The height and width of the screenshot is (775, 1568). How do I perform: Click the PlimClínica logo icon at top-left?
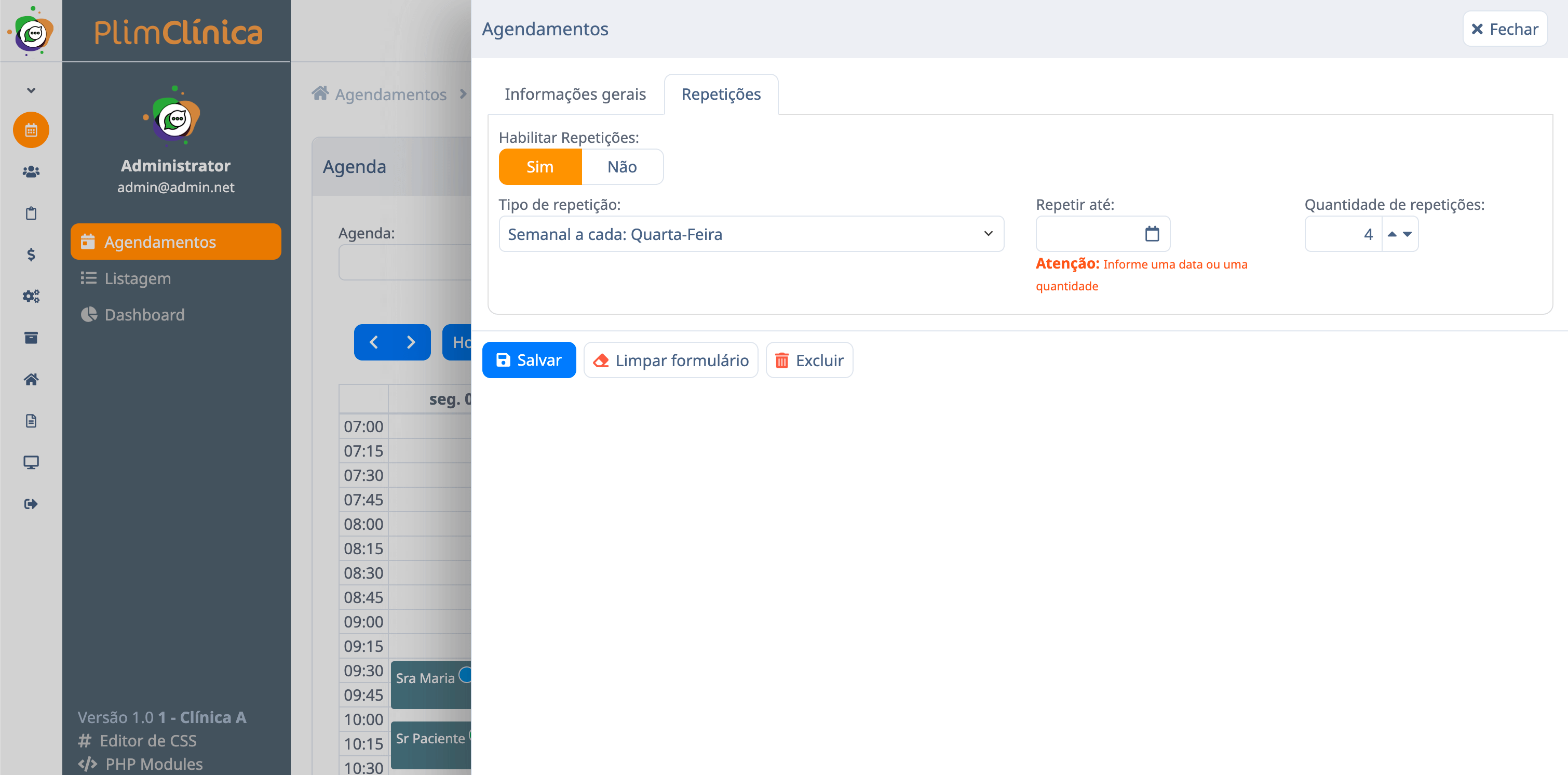pyautogui.click(x=31, y=31)
